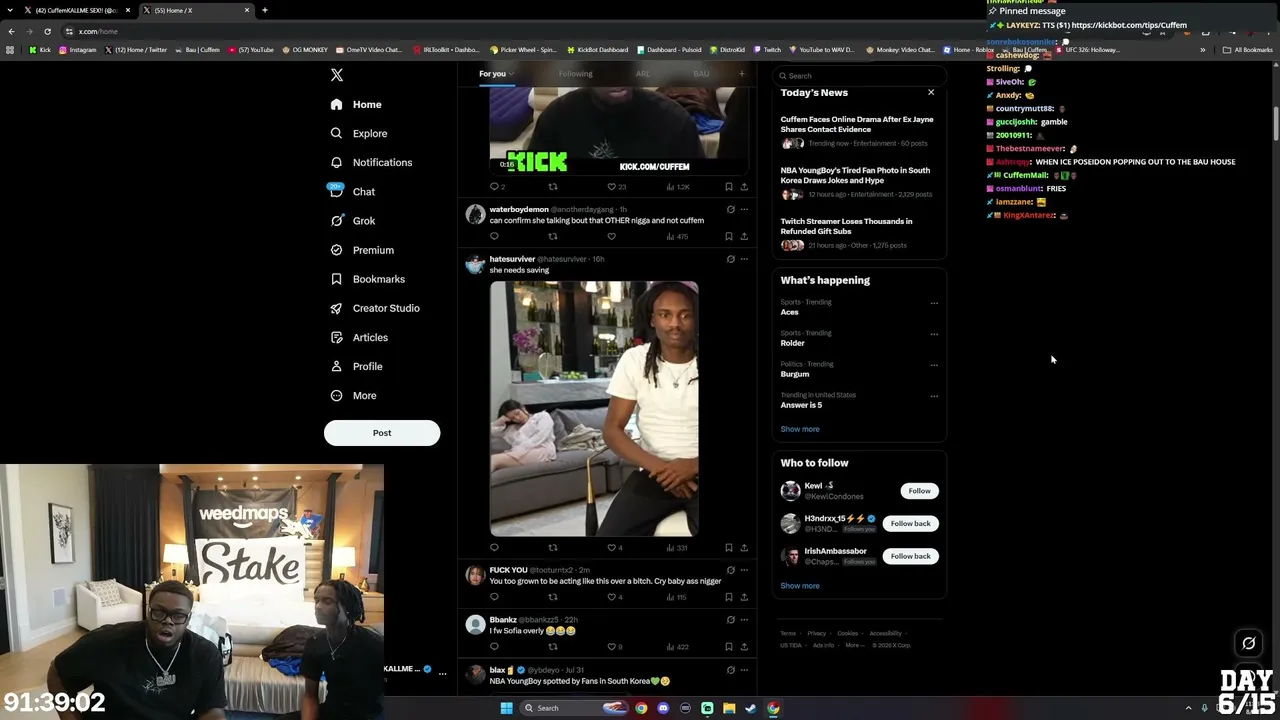Click the Post button
Viewport: 1280px width, 720px height.
[x=382, y=433]
